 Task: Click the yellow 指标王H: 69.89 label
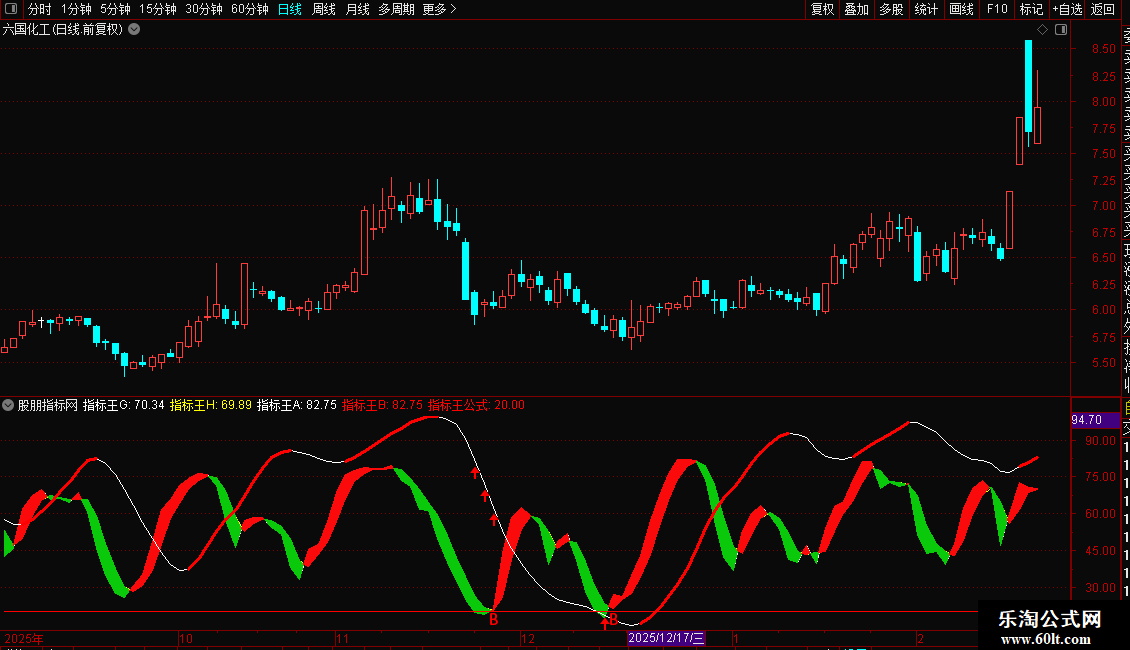(211, 405)
